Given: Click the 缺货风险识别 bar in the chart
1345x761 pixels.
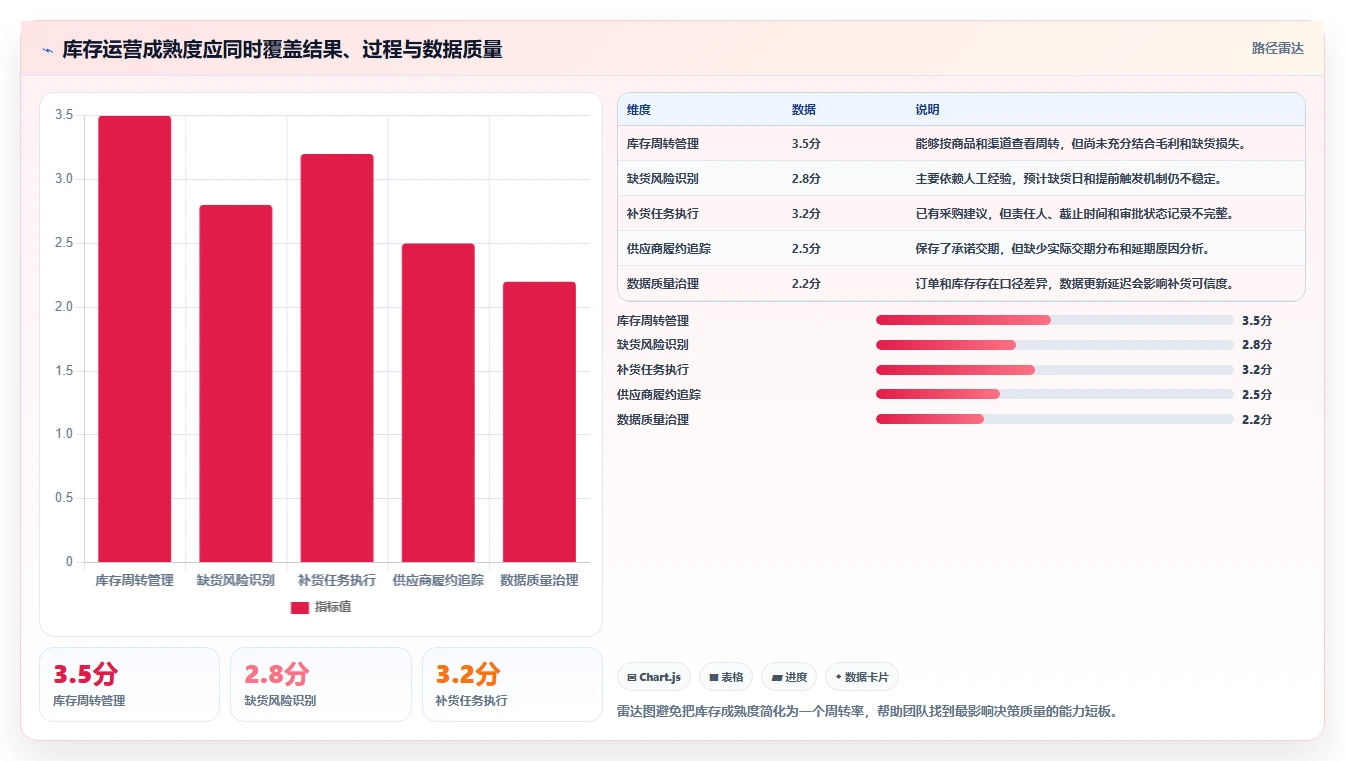Looking at the screenshot, I should pos(236,383).
